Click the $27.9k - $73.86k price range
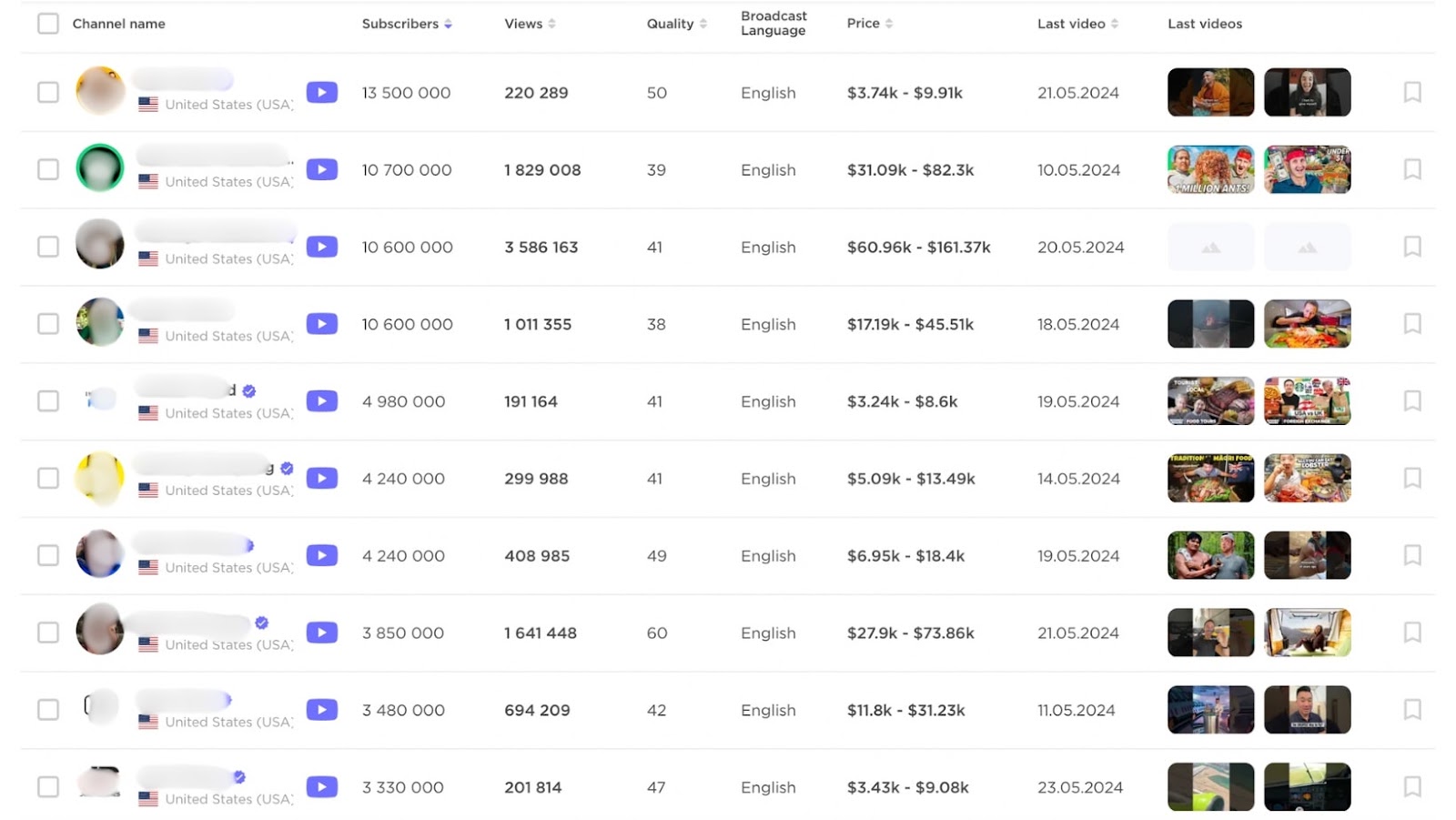Viewport: 1456px width, 820px height. coord(908,633)
